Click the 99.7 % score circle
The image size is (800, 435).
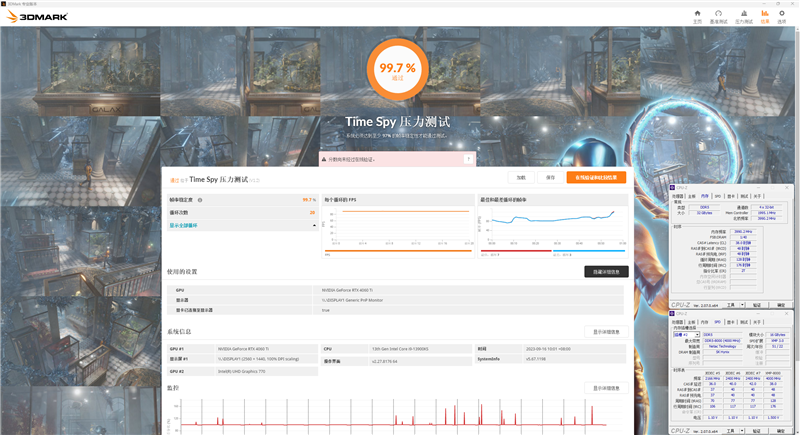point(397,70)
